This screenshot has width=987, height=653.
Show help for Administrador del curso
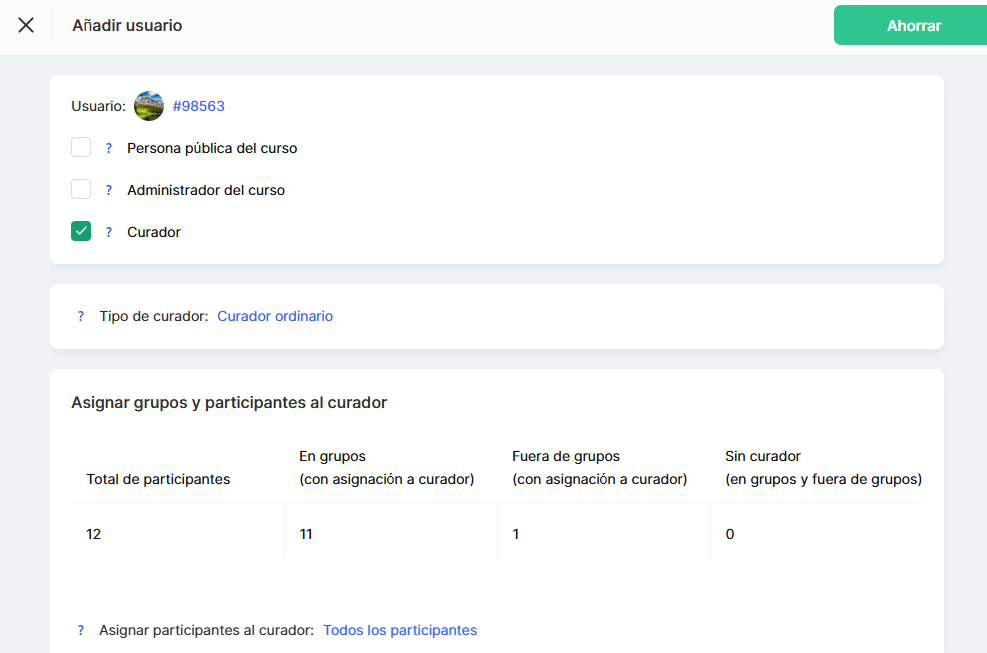pos(109,190)
